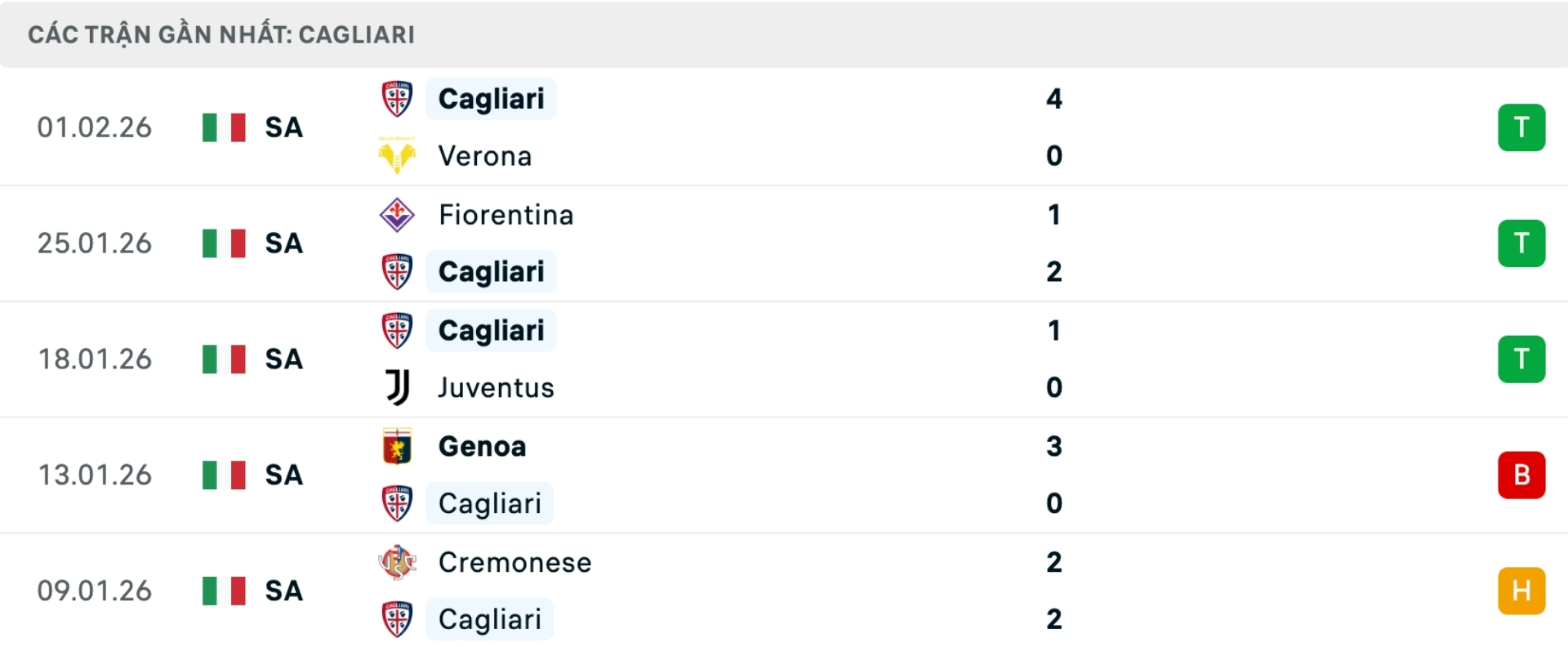Click the header CÁC TRẬN GẦN NHẤT: CAGLIARI
This screenshot has height=647, width=1568.
click(222, 34)
